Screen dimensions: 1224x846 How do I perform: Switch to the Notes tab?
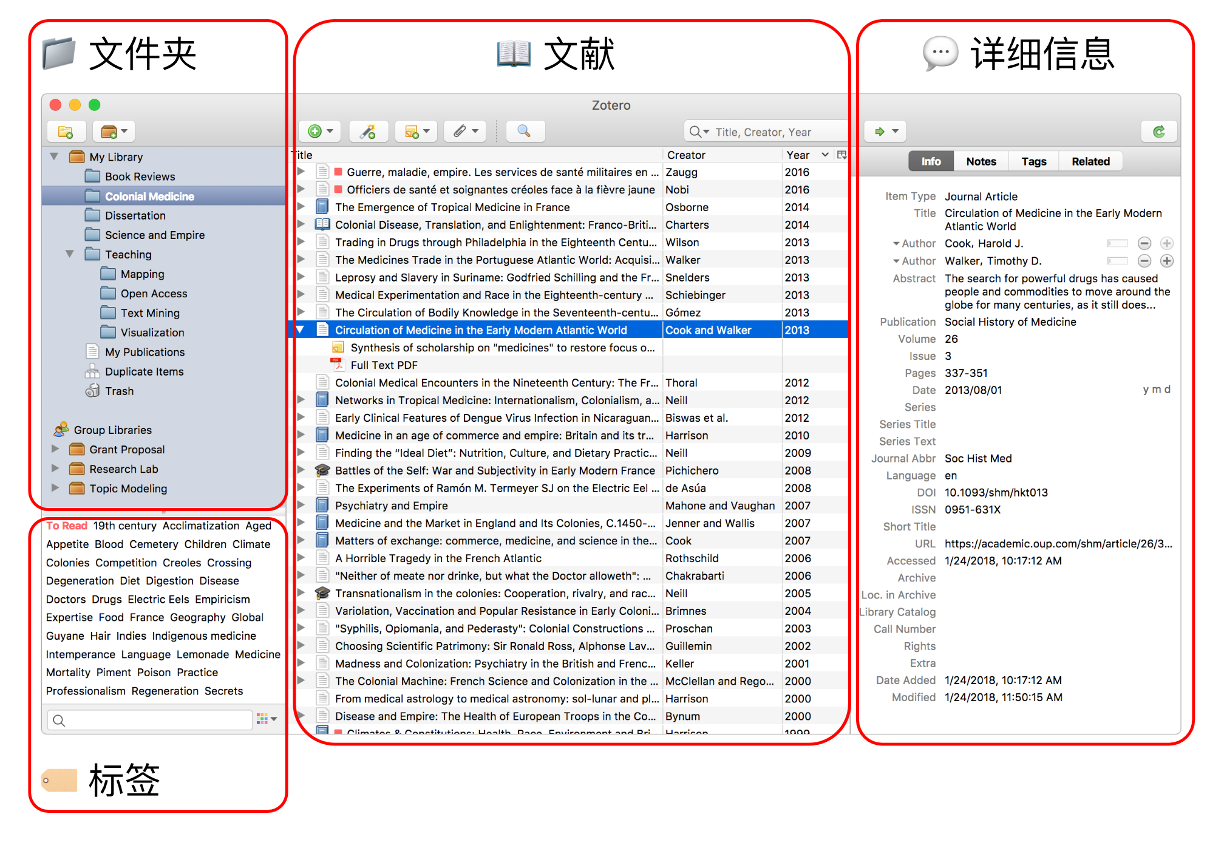(x=980, y=161)
